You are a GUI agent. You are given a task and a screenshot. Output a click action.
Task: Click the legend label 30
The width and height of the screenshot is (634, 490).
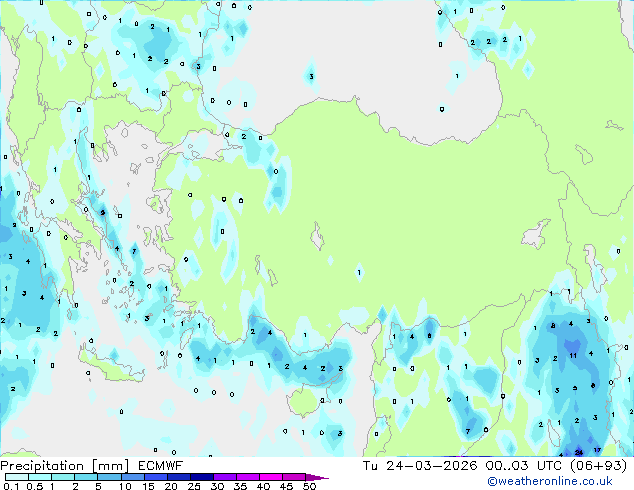tap(218, 486)
